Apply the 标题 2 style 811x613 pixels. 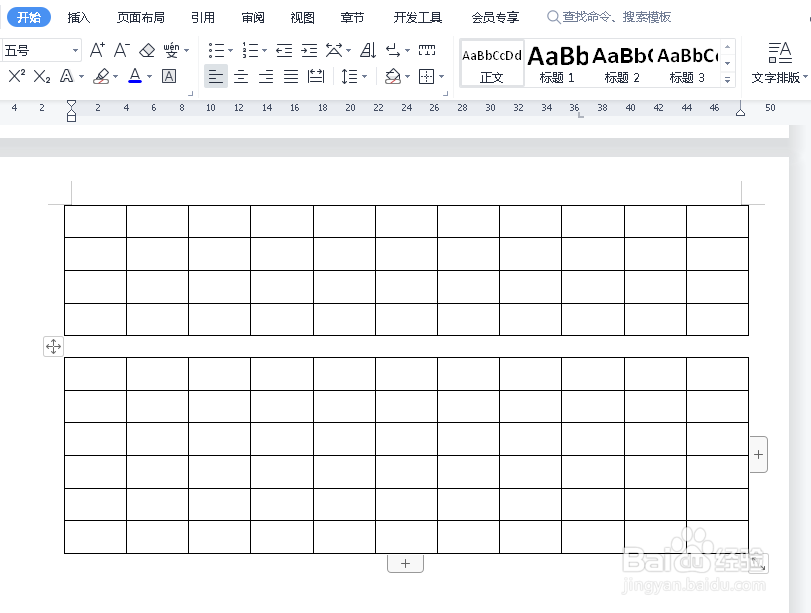pos(622,63)
